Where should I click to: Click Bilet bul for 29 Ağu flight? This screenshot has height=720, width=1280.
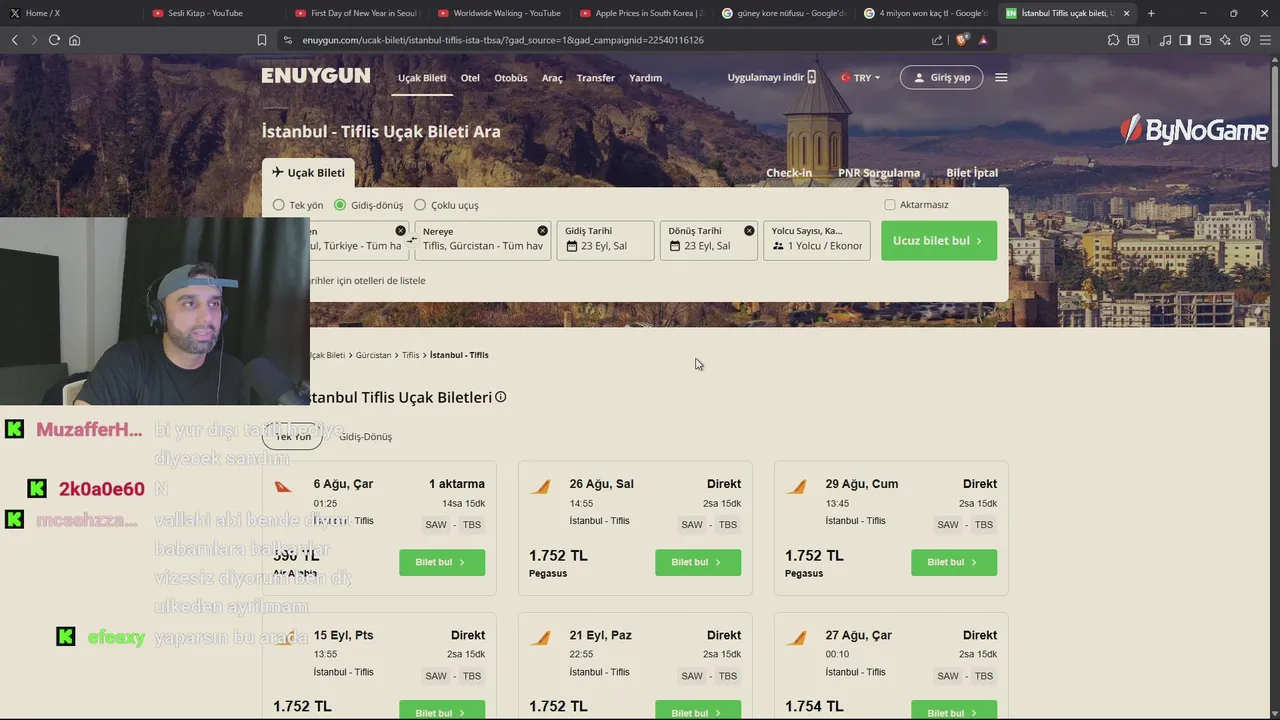tap(954, 562)
